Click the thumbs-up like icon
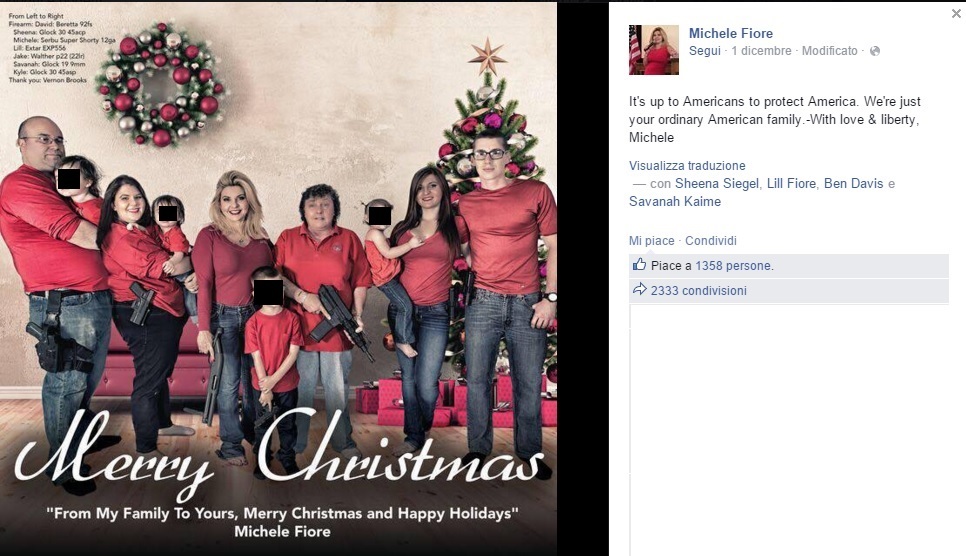 point(639,265)
